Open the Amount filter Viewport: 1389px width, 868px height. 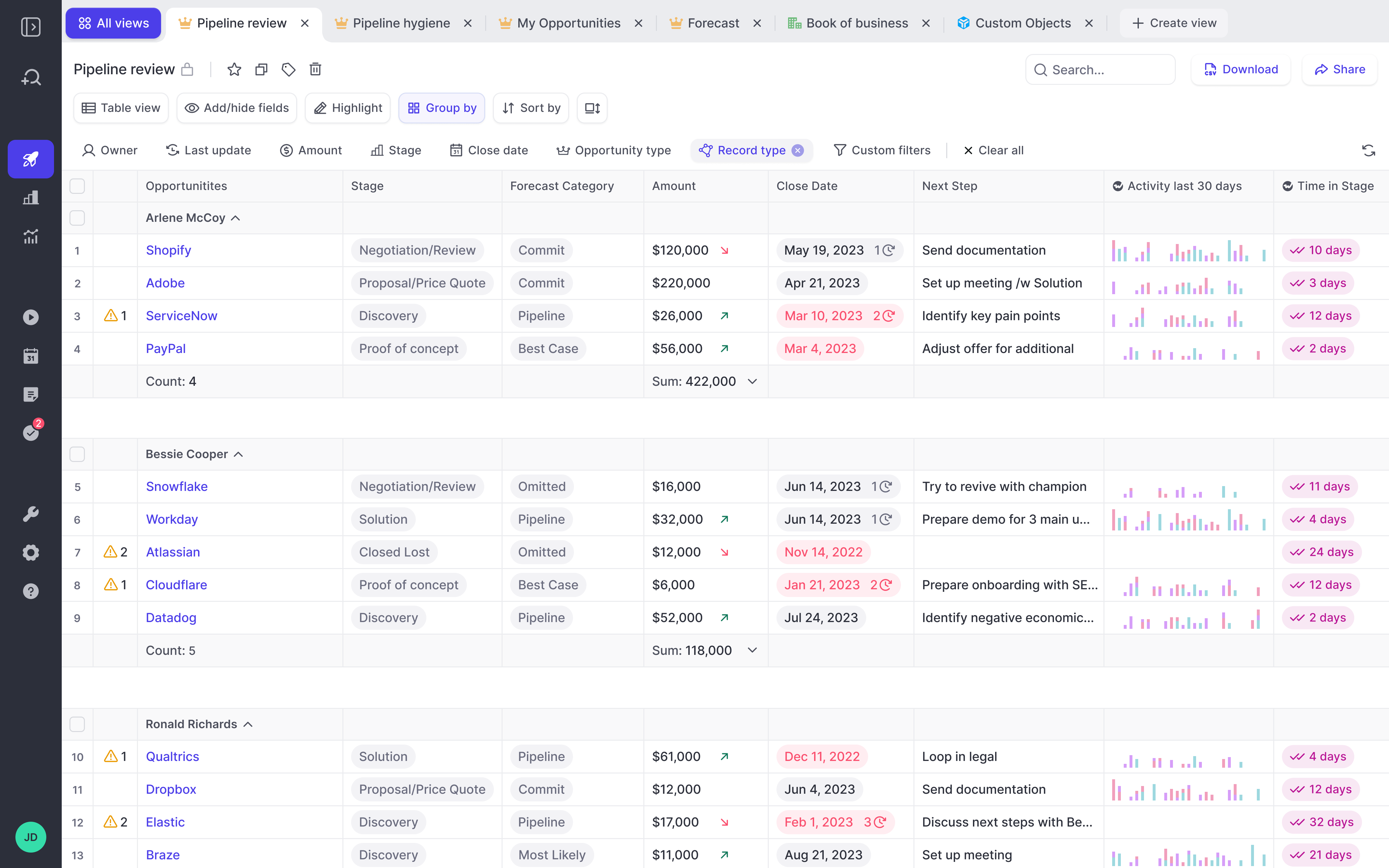(x=311, y=150)
